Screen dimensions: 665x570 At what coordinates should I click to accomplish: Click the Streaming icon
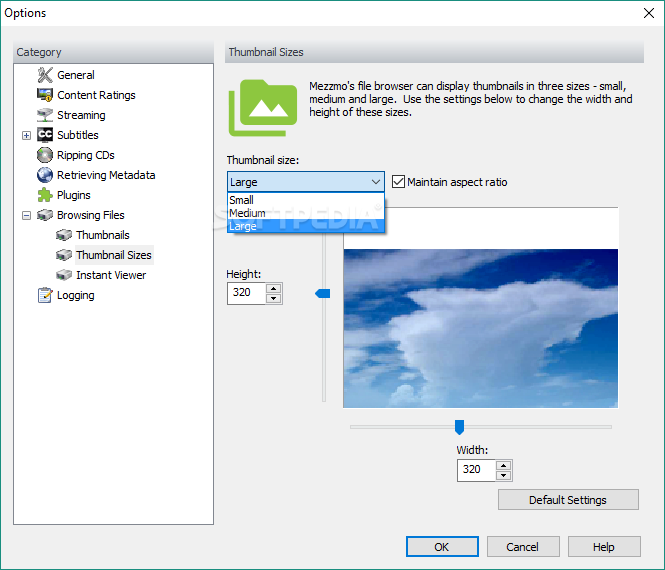pyautogui.click(x=45, y=115)
